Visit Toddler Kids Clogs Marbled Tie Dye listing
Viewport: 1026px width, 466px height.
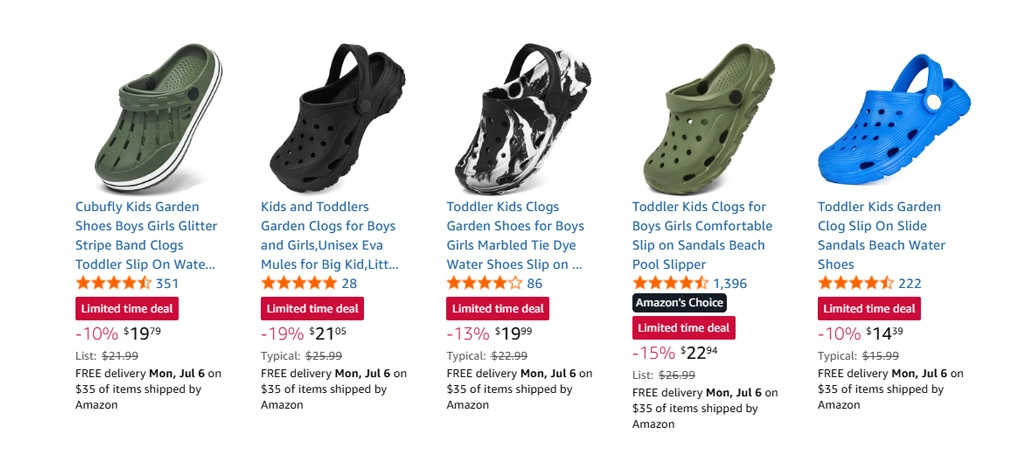pos(515,236)
